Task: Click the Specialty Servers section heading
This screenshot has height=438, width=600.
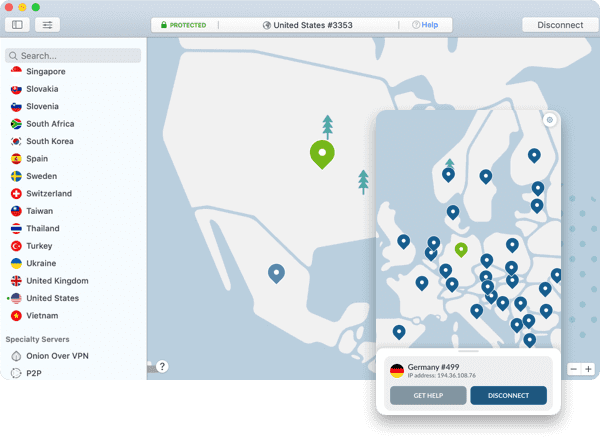Action: [38, 339]
